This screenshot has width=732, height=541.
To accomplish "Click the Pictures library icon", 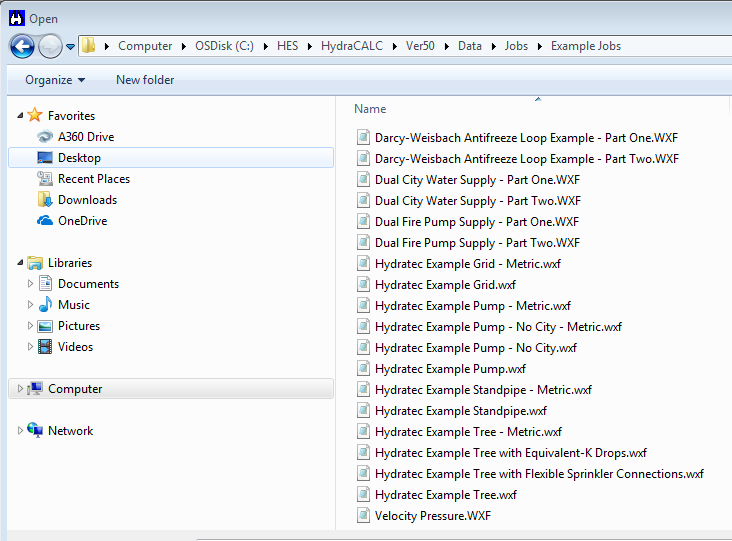I will coord(45,326).
